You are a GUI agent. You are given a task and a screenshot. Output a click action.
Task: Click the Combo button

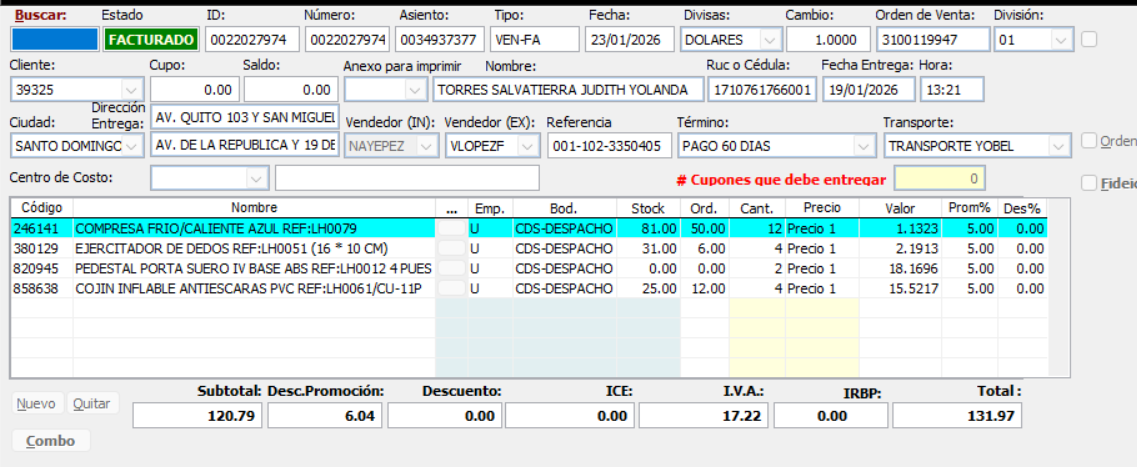(x=50, y=441)
